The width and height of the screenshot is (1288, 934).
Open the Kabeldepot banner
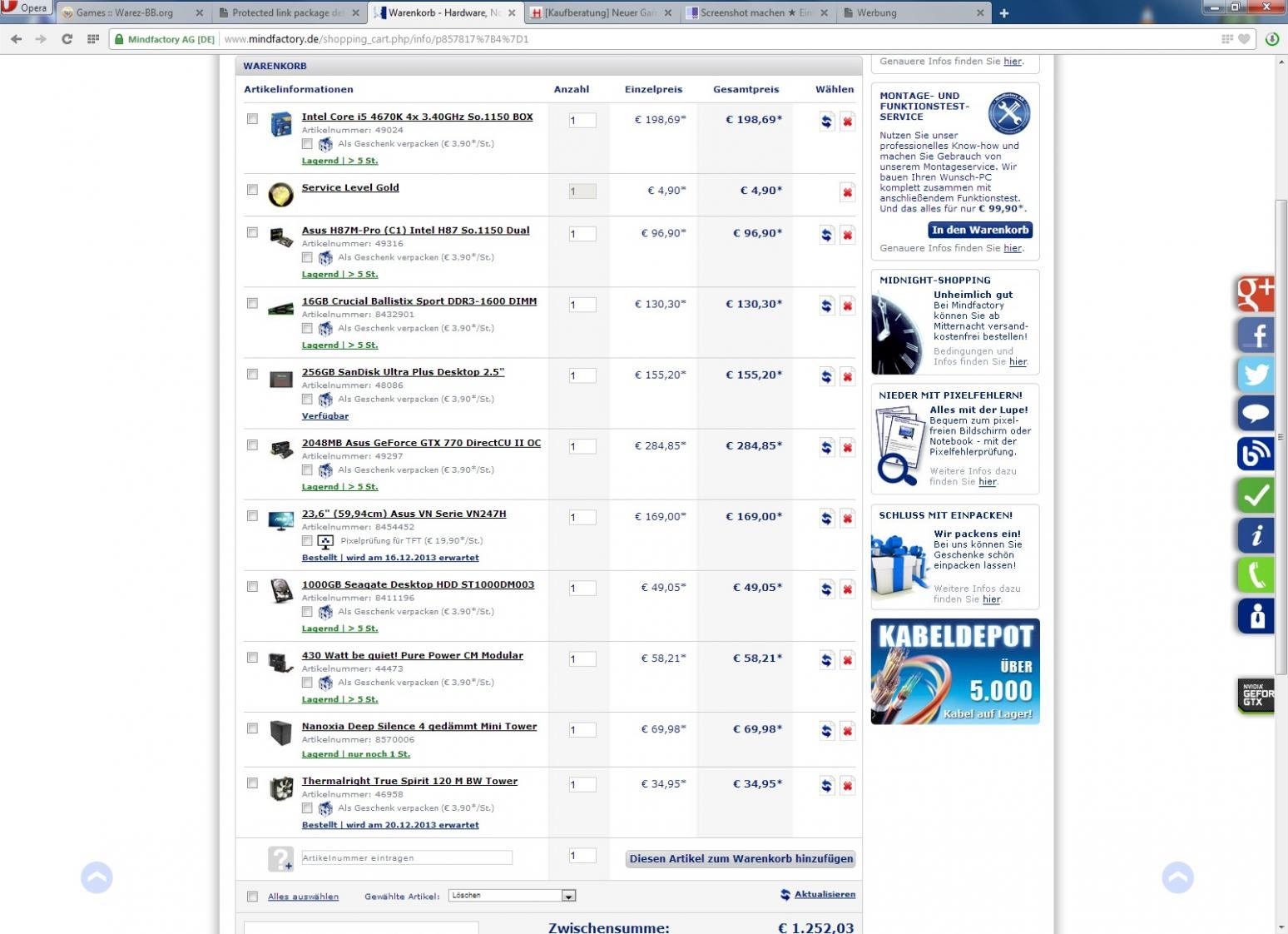[955, 671]
